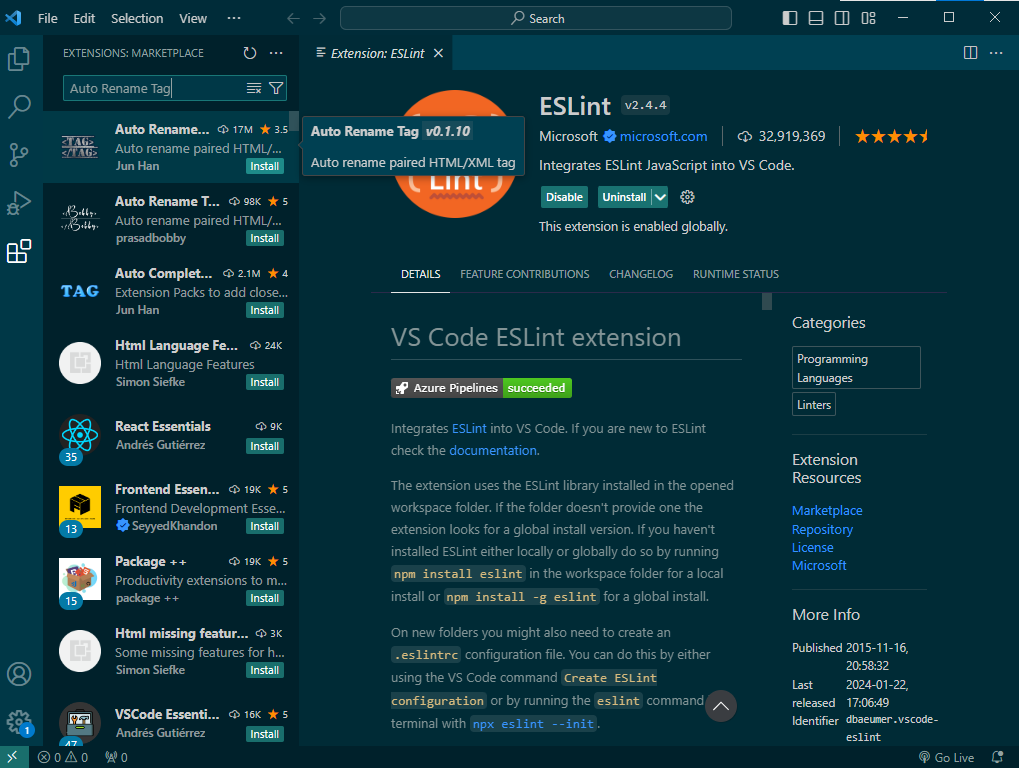The height and width of the screenshot is (768, 1019).
Task: Open the Edit menu
Action: [84, 18]
